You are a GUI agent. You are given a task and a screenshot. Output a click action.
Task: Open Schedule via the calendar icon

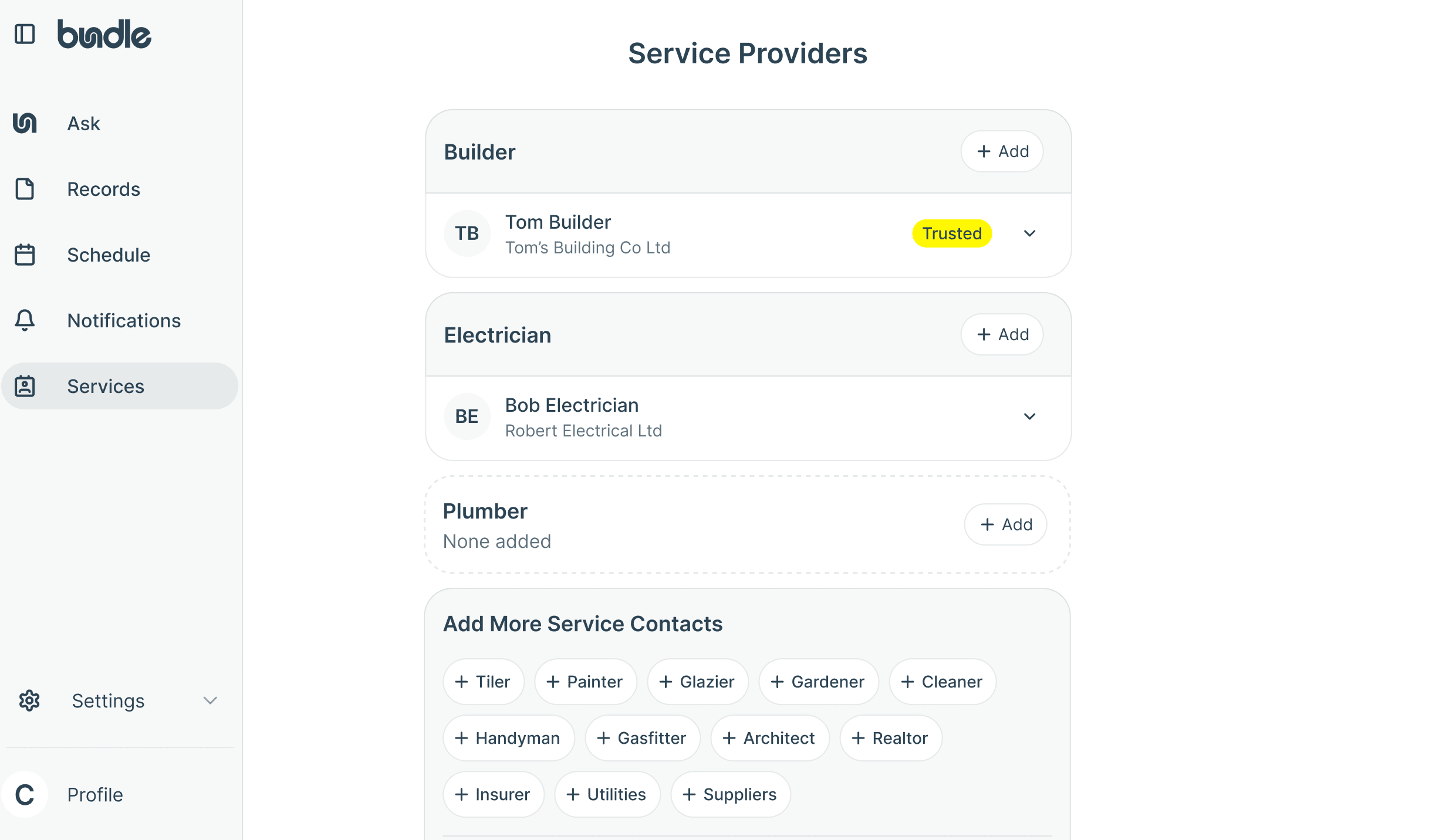tap(25, 255)
